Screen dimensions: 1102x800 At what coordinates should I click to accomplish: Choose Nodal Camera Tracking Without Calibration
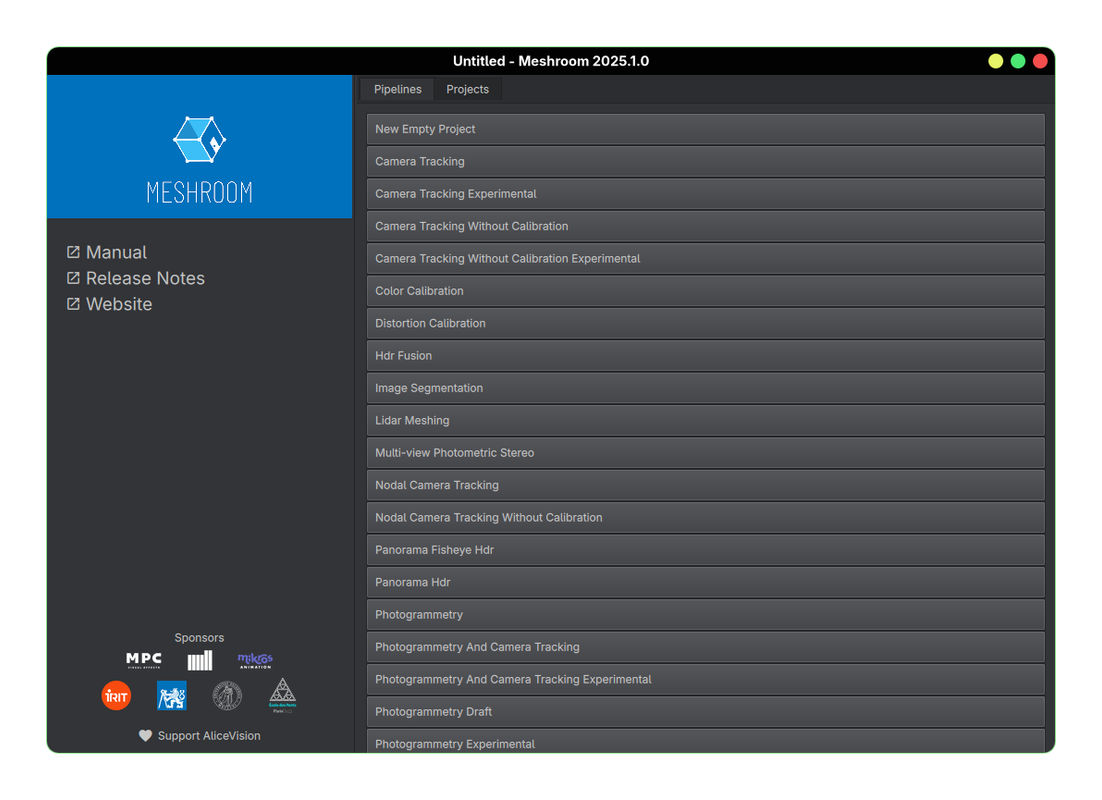pos(706,517)
